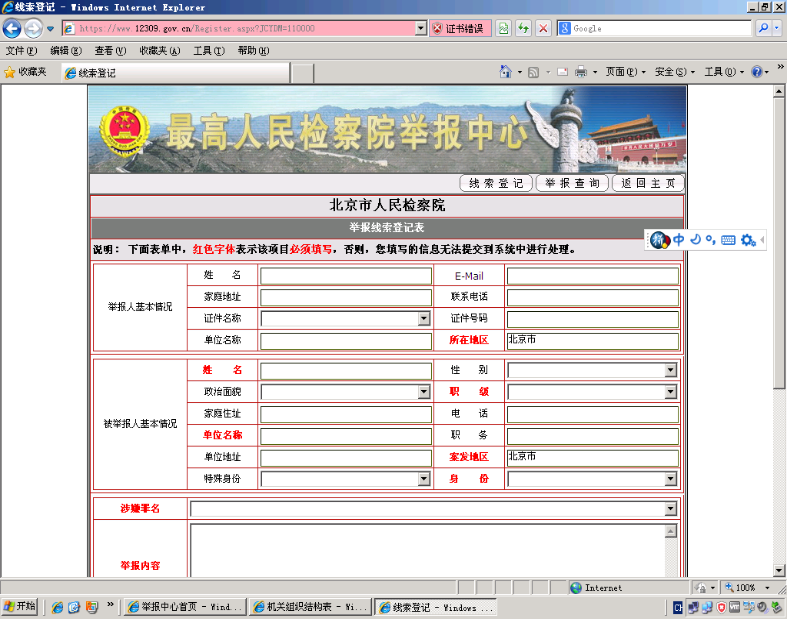Expand the 证件名称 dropdown

coord(424,319)
